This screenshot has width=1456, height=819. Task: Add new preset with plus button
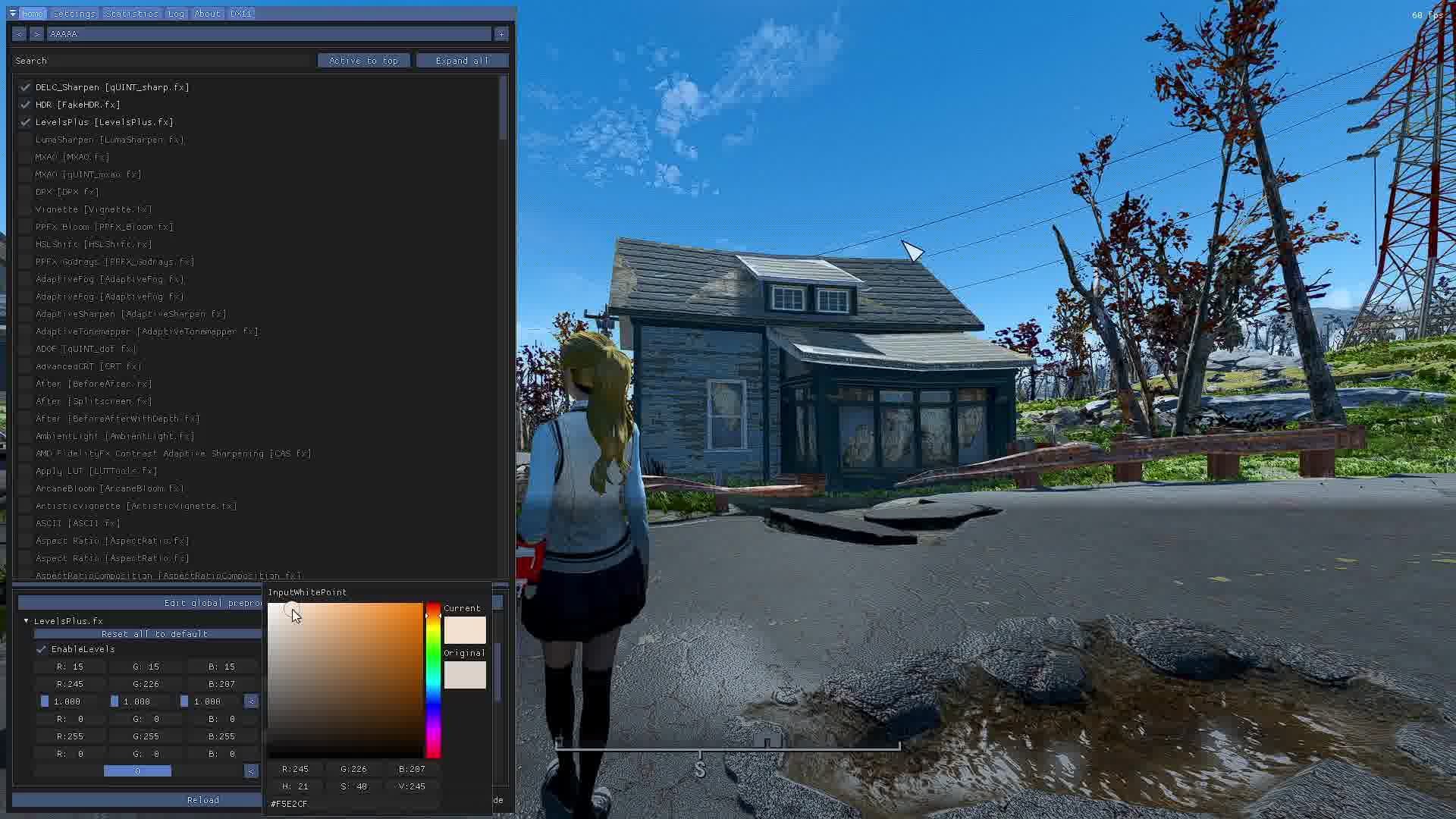pyautogui.click(x=500, y=34)
